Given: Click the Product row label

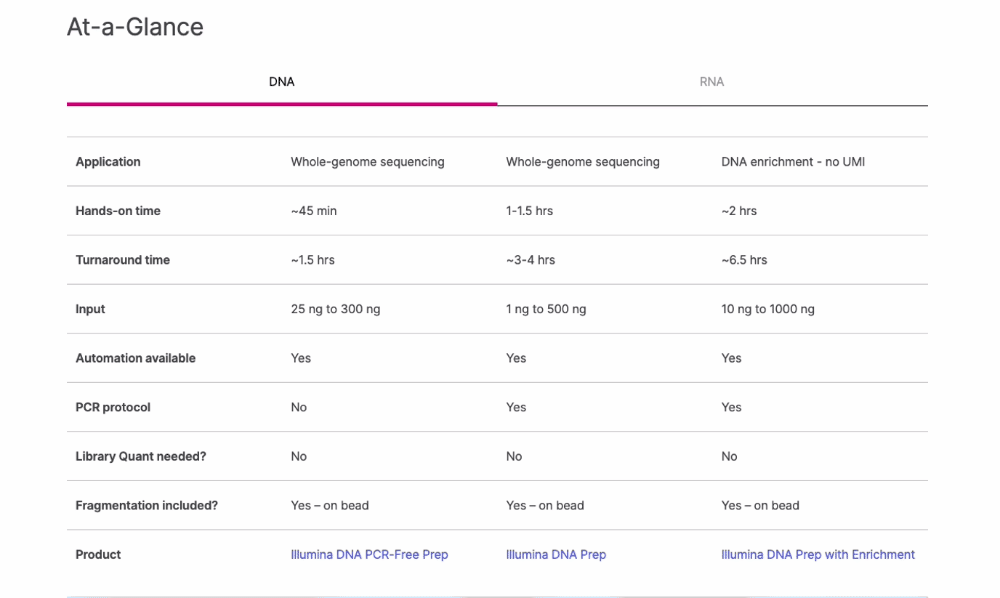Looking at the screenshot, I should (x=98, y=554).
